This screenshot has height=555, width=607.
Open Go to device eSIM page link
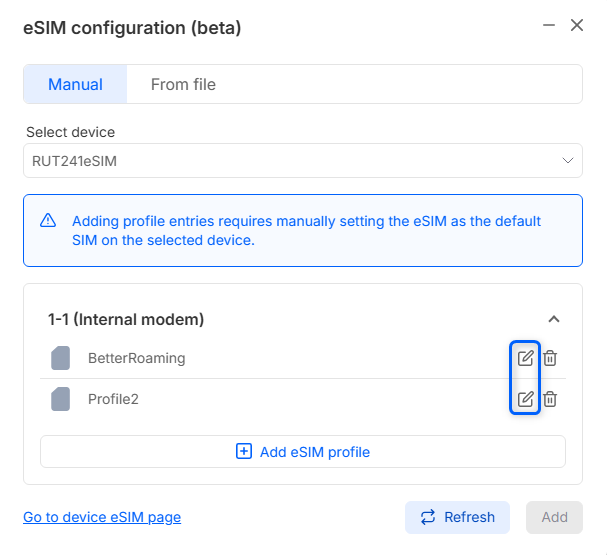pyautogui.click(x=102, y=517)
